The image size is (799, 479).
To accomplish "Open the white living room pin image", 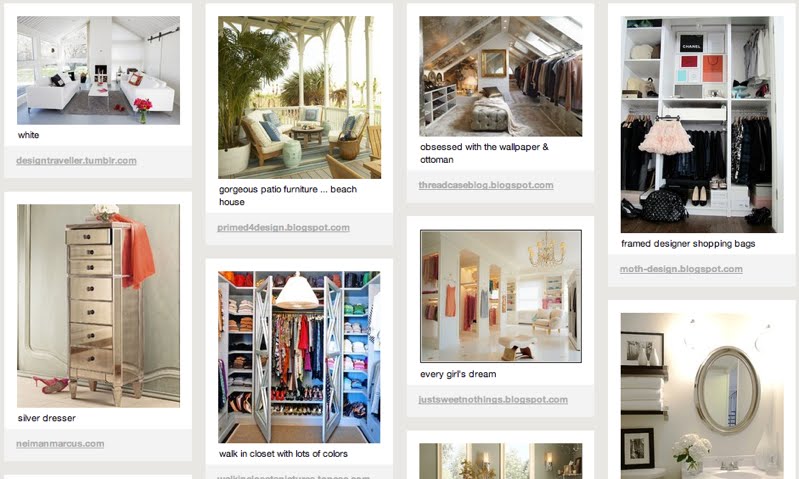I will click(x=98, y=70).
